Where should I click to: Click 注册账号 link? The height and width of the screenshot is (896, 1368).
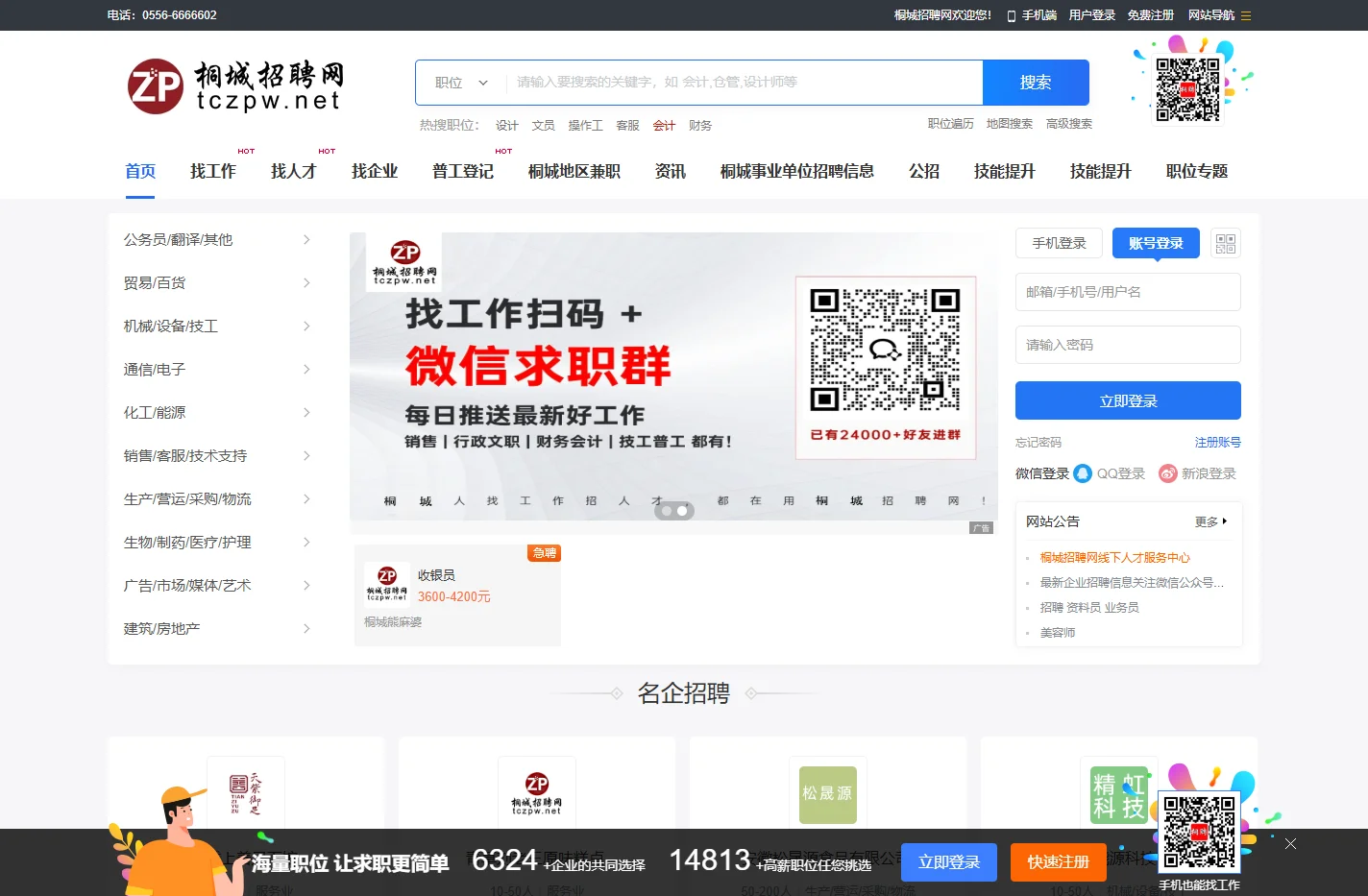tap(1218, 443)
